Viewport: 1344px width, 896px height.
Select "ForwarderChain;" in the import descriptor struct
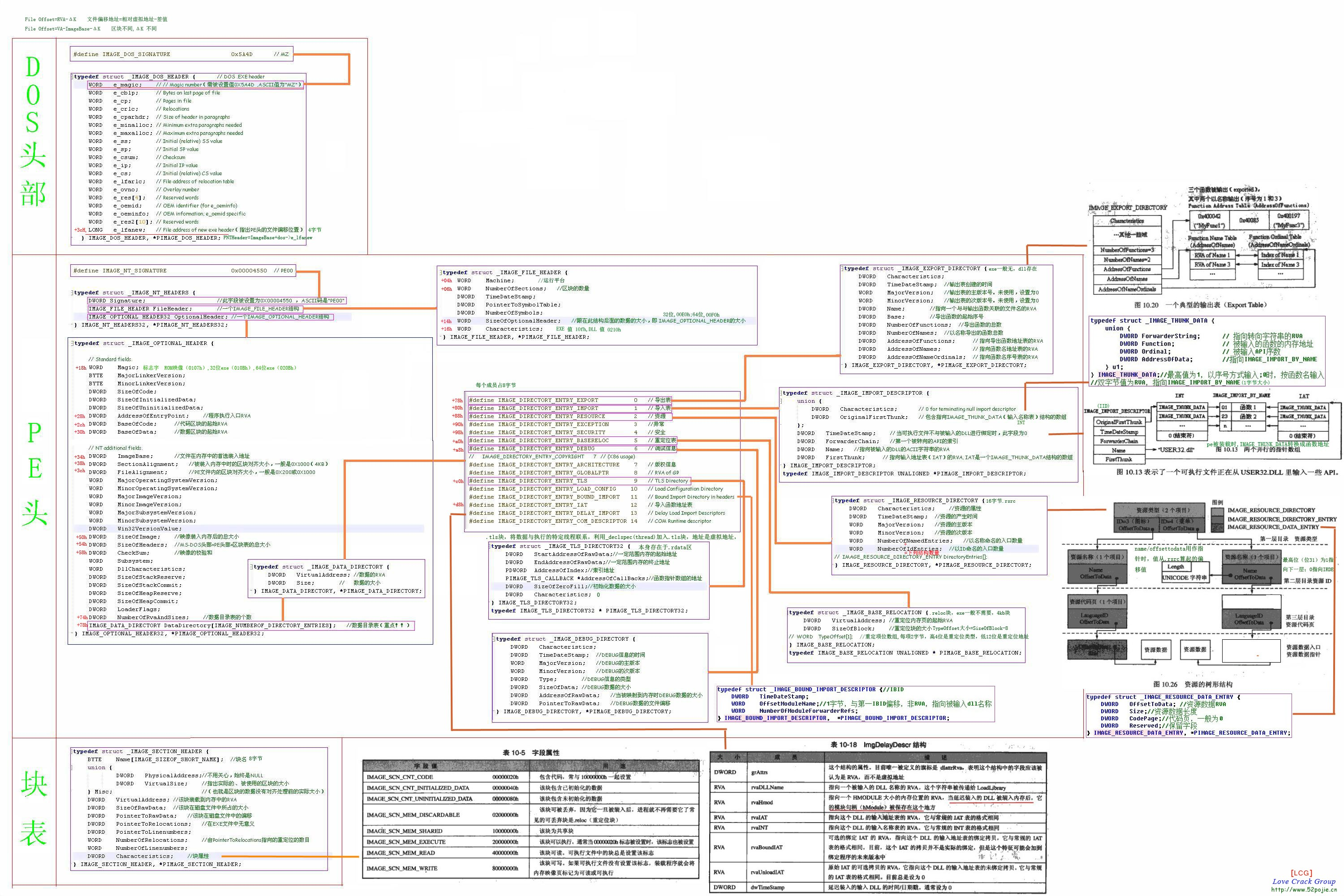coord(852,442)
